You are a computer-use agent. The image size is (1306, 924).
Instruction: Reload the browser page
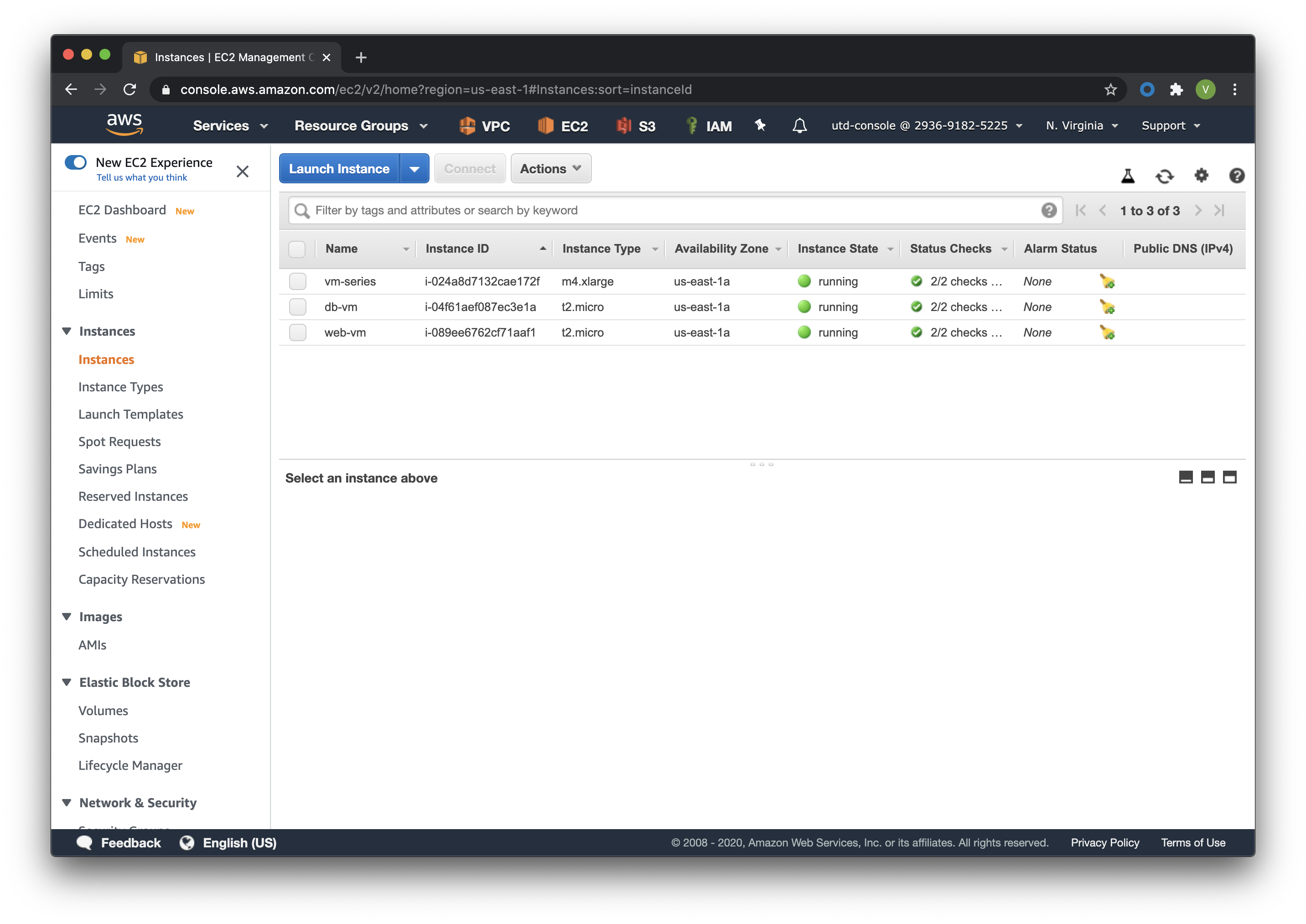[130, 89]
